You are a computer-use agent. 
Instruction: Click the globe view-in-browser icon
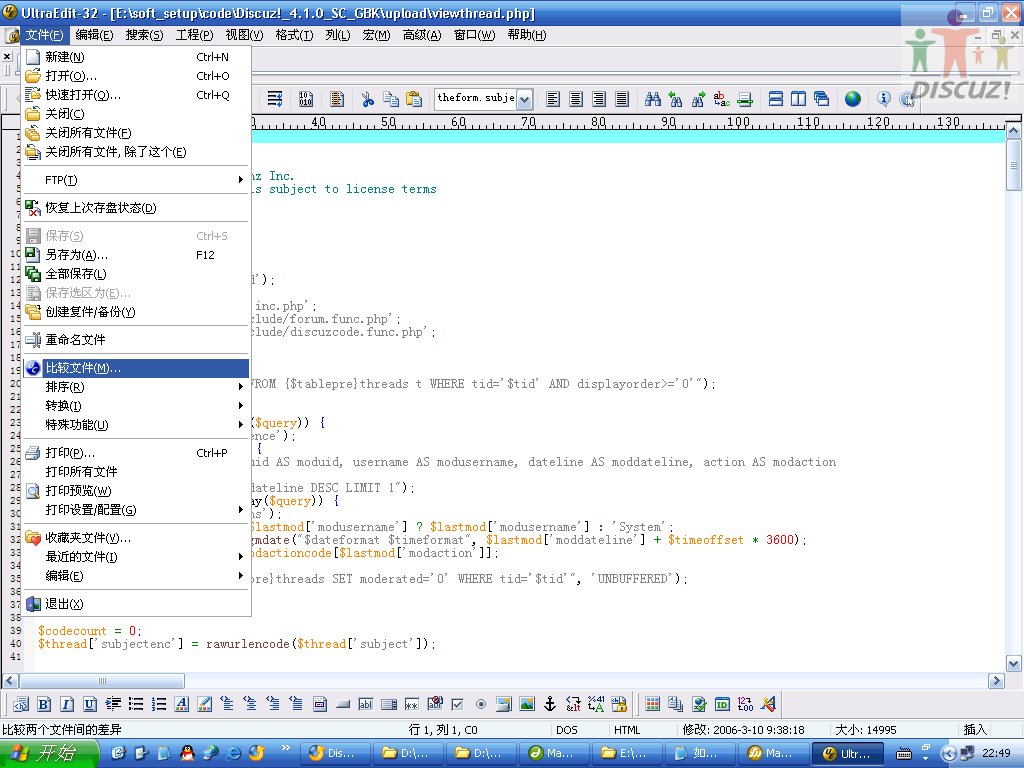click(852, 99)
